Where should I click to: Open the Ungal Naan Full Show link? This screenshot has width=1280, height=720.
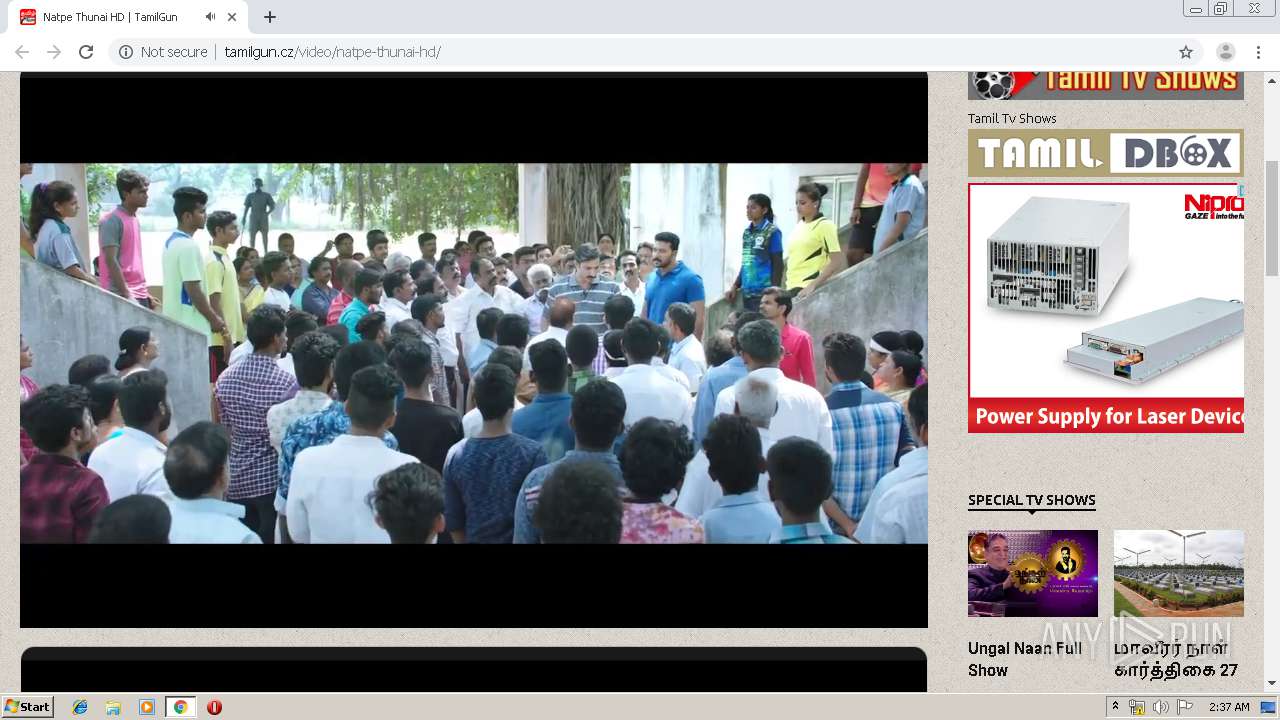(1025, 659)
